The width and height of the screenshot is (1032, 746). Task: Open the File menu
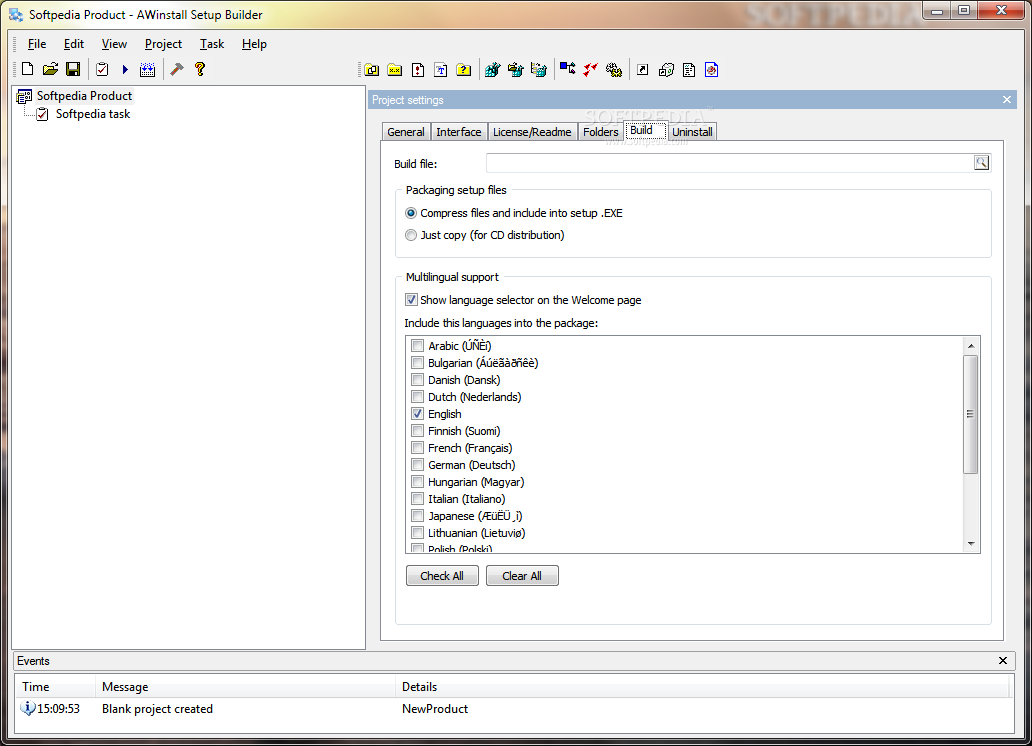click(x=37, y=44)
